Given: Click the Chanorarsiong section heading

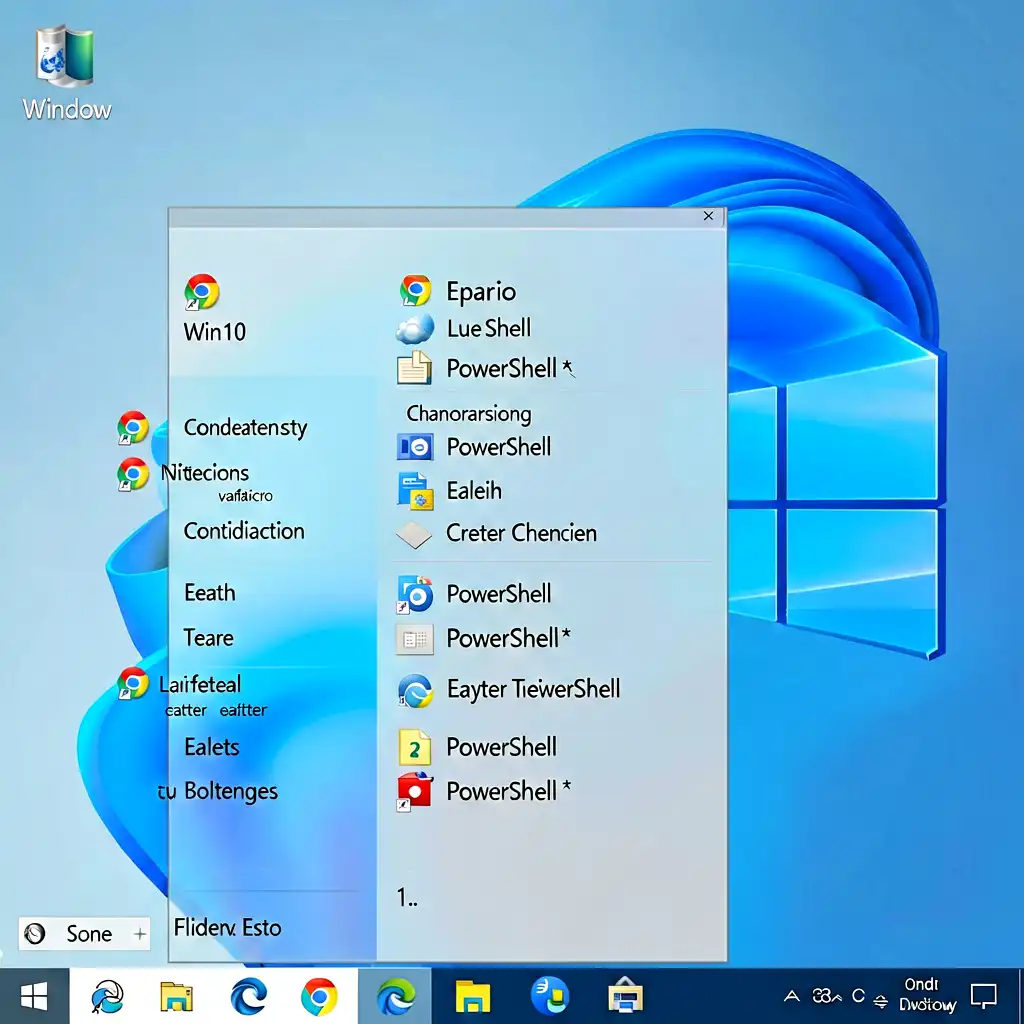Looking at the screenshot, I should (x=468, y=414).
